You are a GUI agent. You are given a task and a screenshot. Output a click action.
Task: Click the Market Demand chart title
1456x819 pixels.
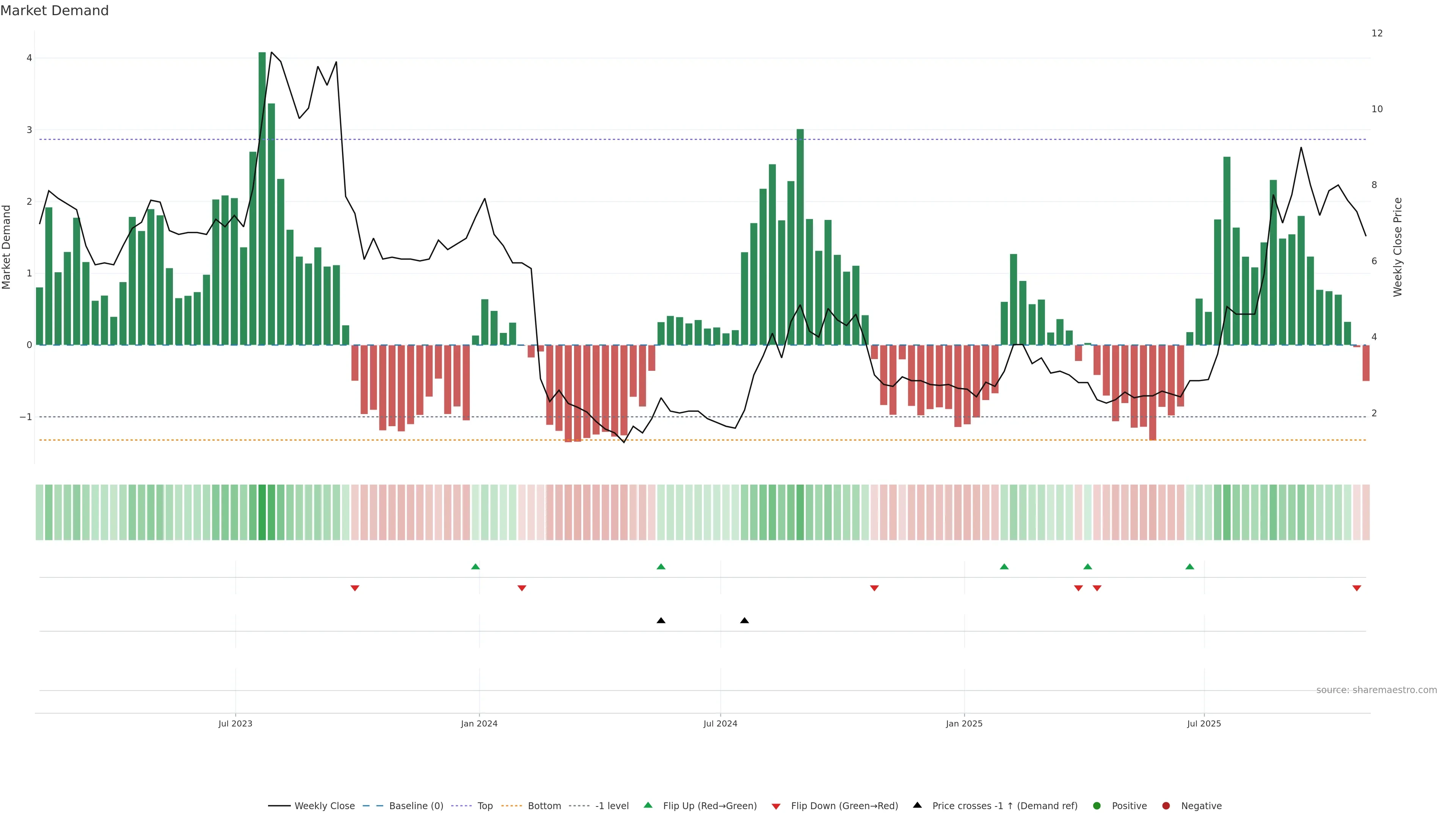coord(54,11)
